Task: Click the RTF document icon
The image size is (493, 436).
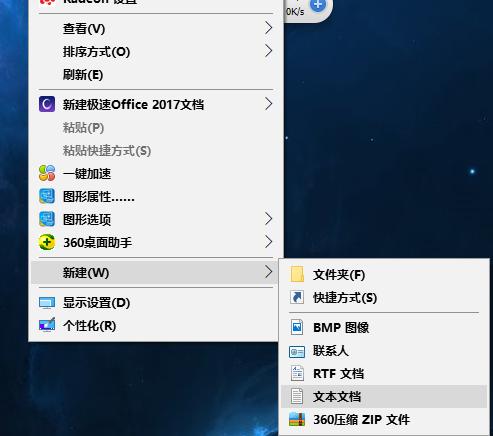Action: pyautogui.click(x=297, y=373)
